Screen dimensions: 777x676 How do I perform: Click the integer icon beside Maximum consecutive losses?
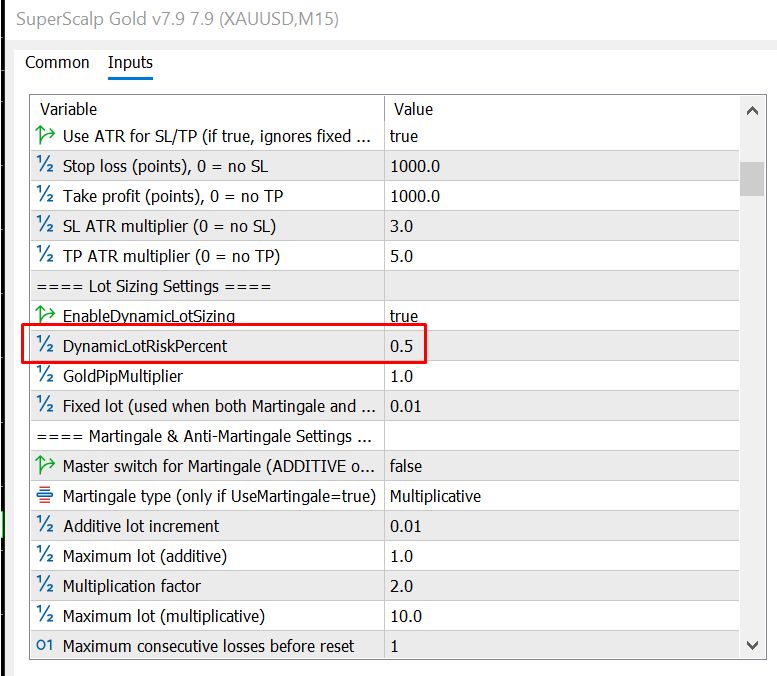coord(45,645)
